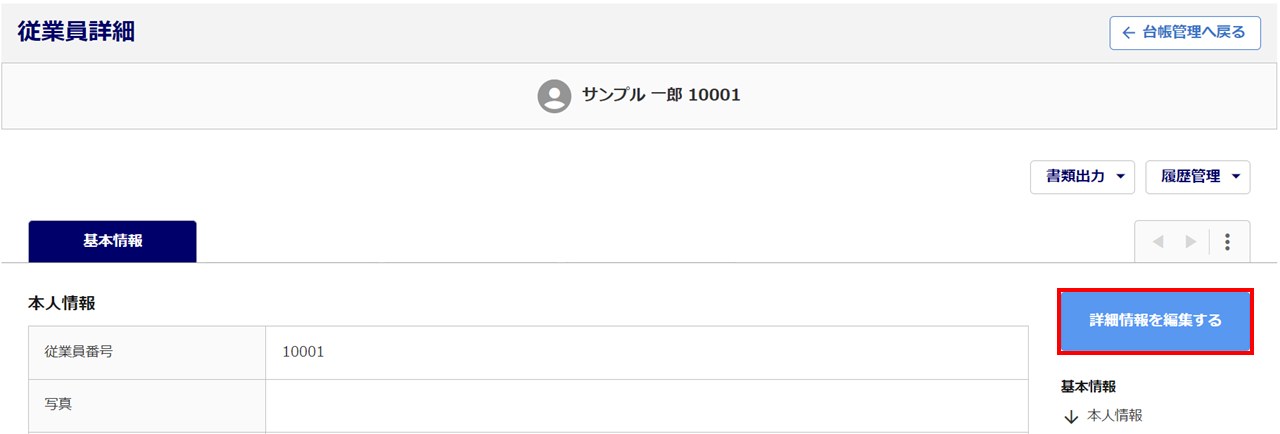
Task: Switch to the 基本情報 tab
Action: tap(113, 241)
